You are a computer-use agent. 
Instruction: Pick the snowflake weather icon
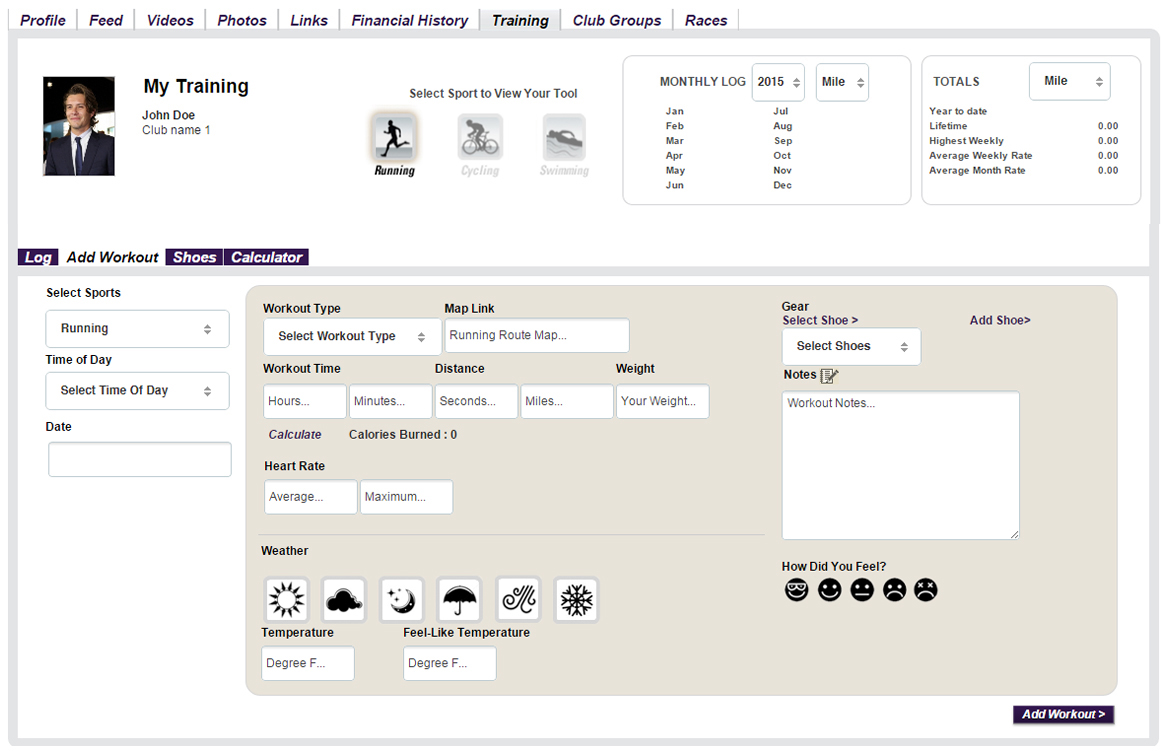tap(576, 600)
